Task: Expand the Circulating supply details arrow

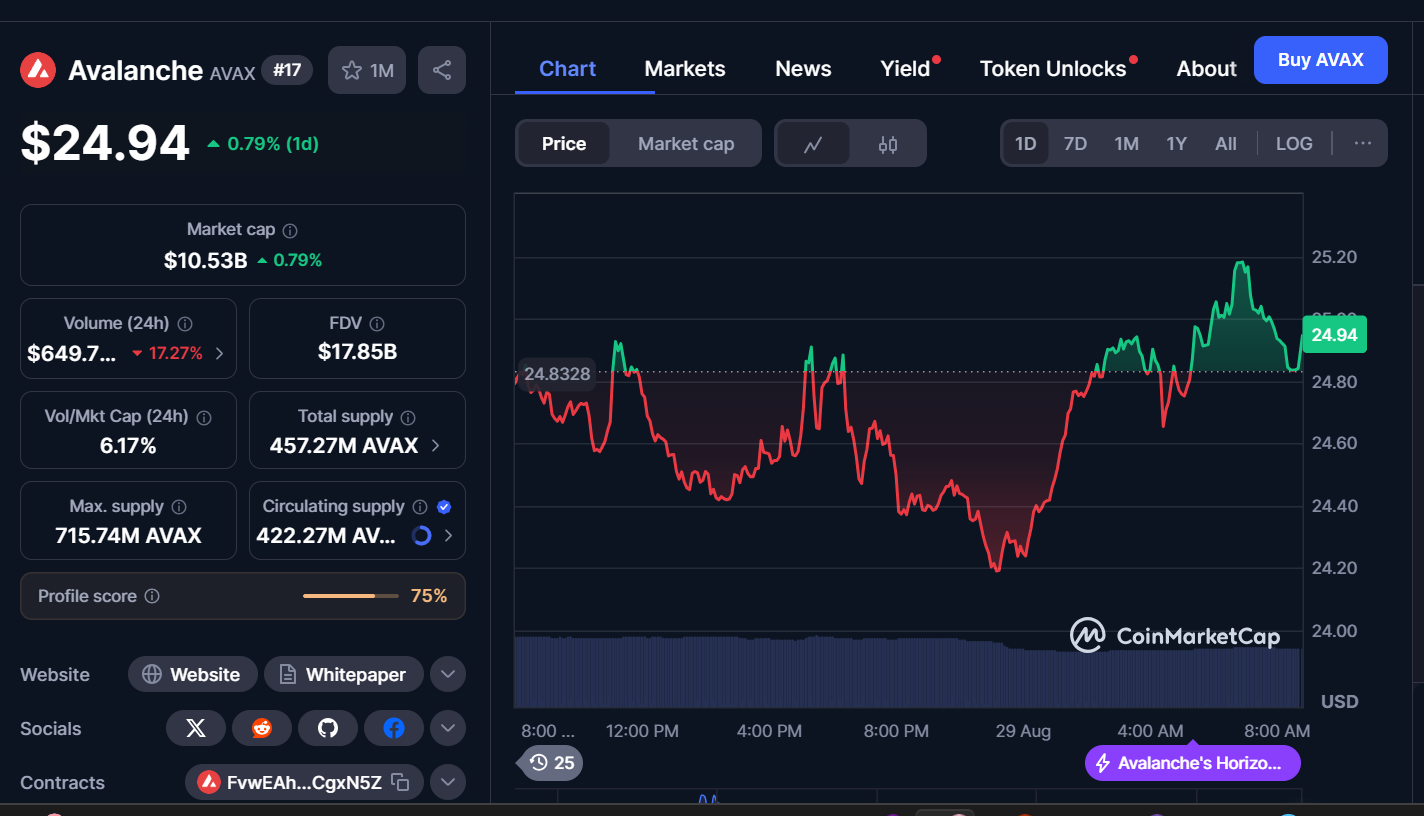Action: [448, 536]
